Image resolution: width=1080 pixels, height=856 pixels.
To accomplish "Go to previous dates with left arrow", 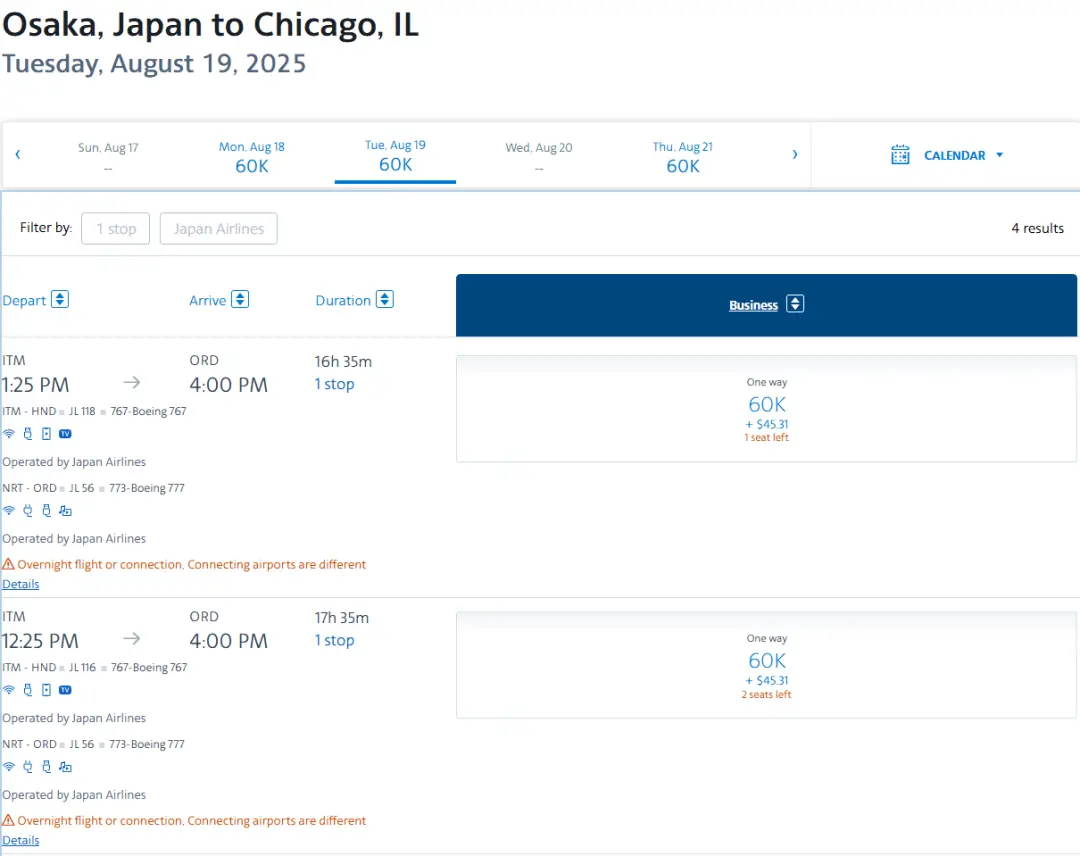I will point(18,154).
